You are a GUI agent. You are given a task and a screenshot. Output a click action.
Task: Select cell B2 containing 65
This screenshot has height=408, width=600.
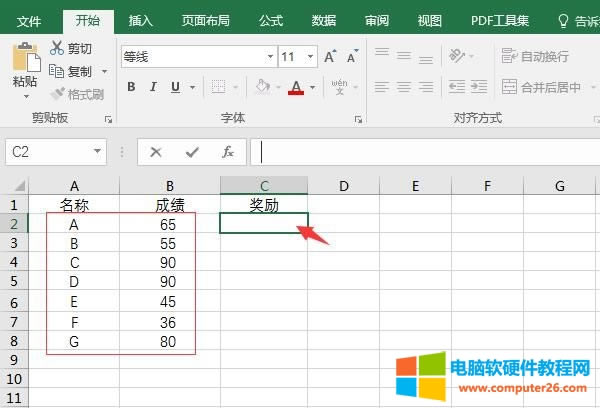tap(167, 224)
